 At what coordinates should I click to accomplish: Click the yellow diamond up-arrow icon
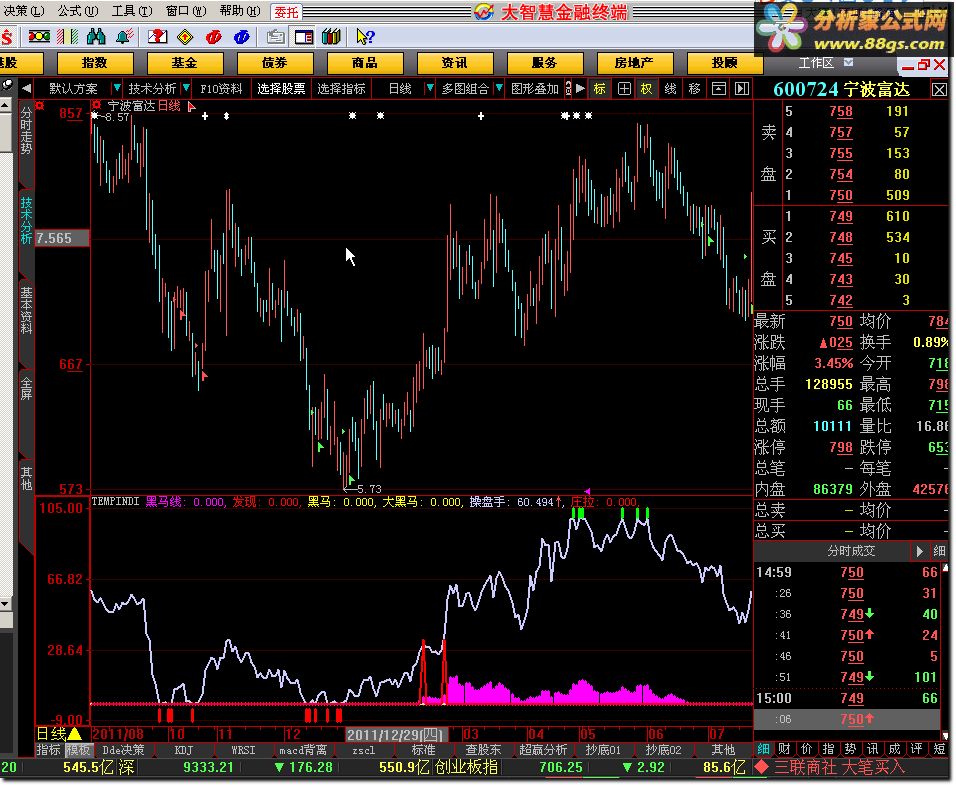185,37
